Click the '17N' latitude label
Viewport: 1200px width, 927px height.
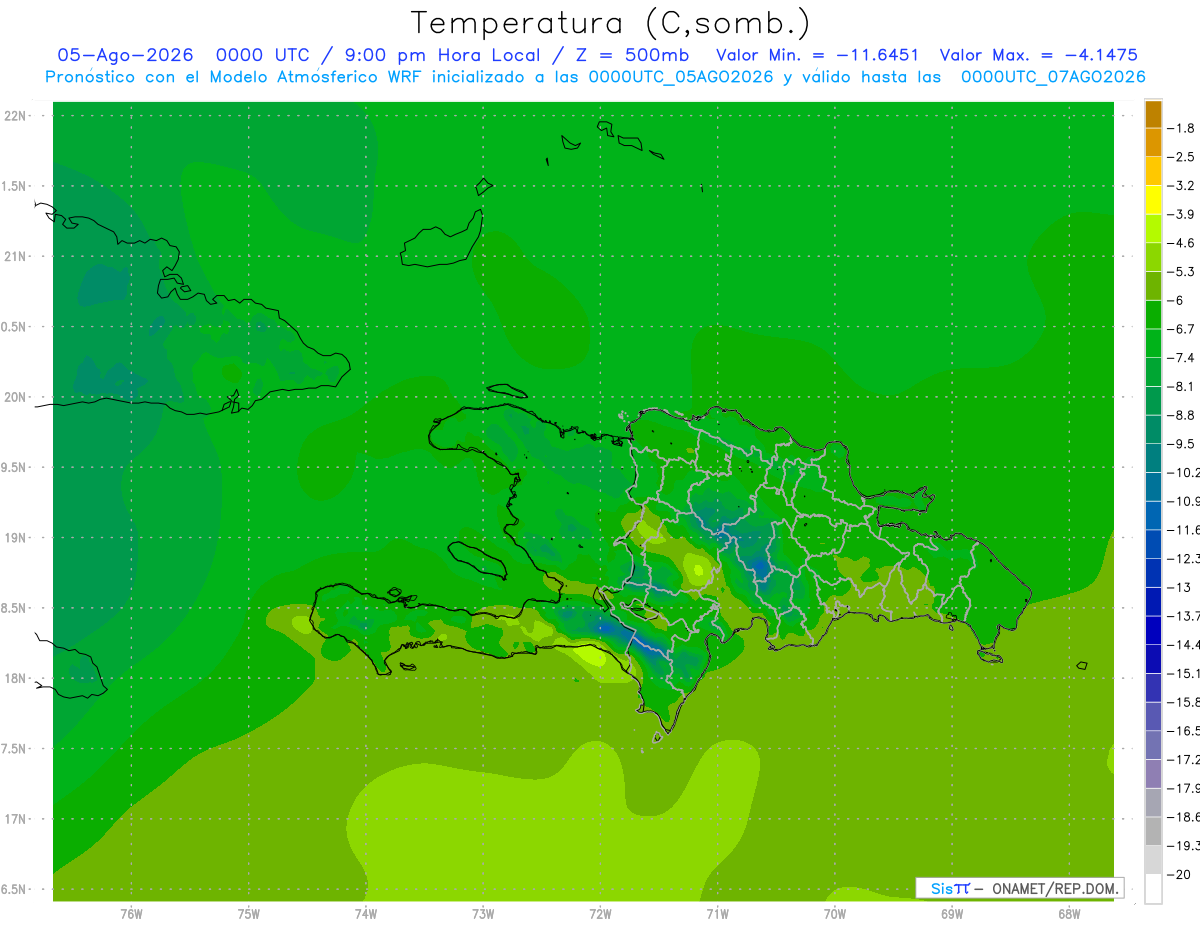(17, 819)
